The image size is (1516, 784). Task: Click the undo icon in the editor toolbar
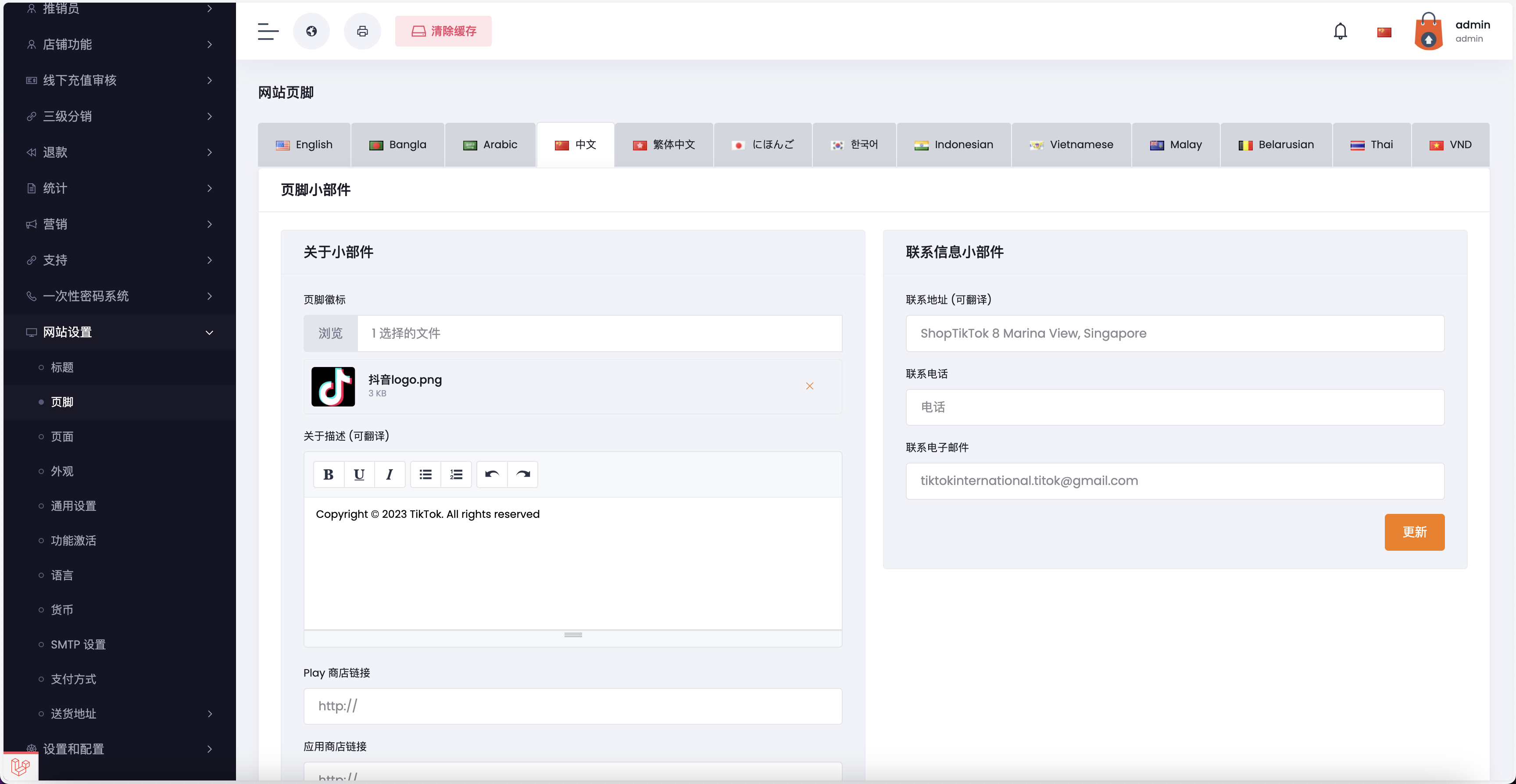coord(491,474)
